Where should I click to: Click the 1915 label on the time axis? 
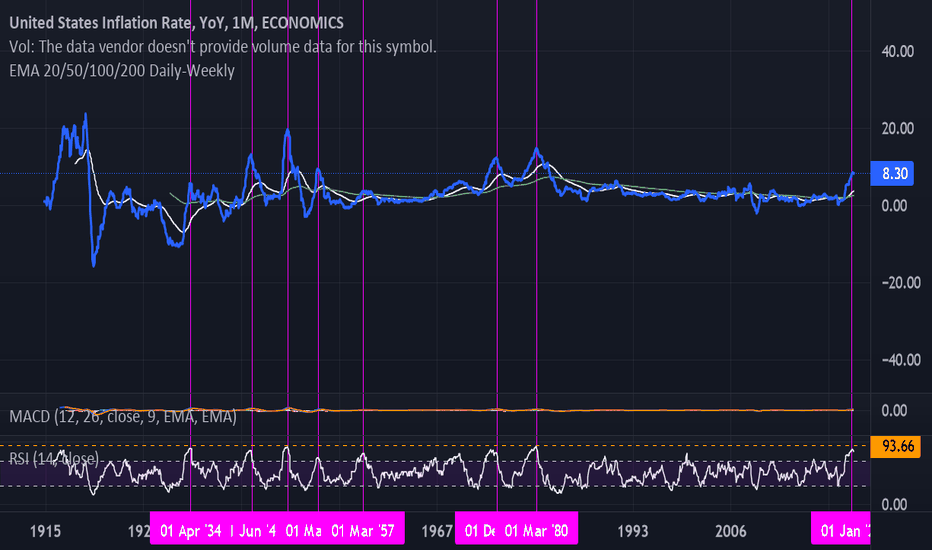pos(44,530)
